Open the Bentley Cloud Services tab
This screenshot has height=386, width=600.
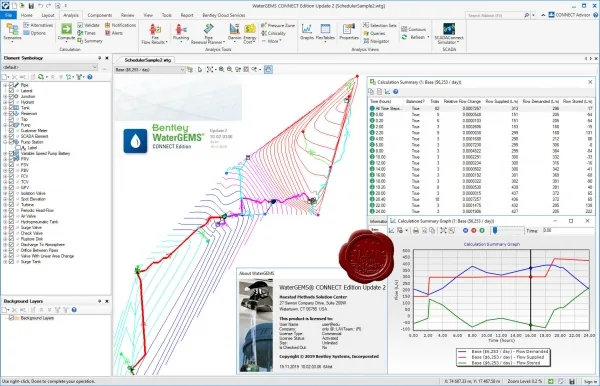(x=223, y=15)
